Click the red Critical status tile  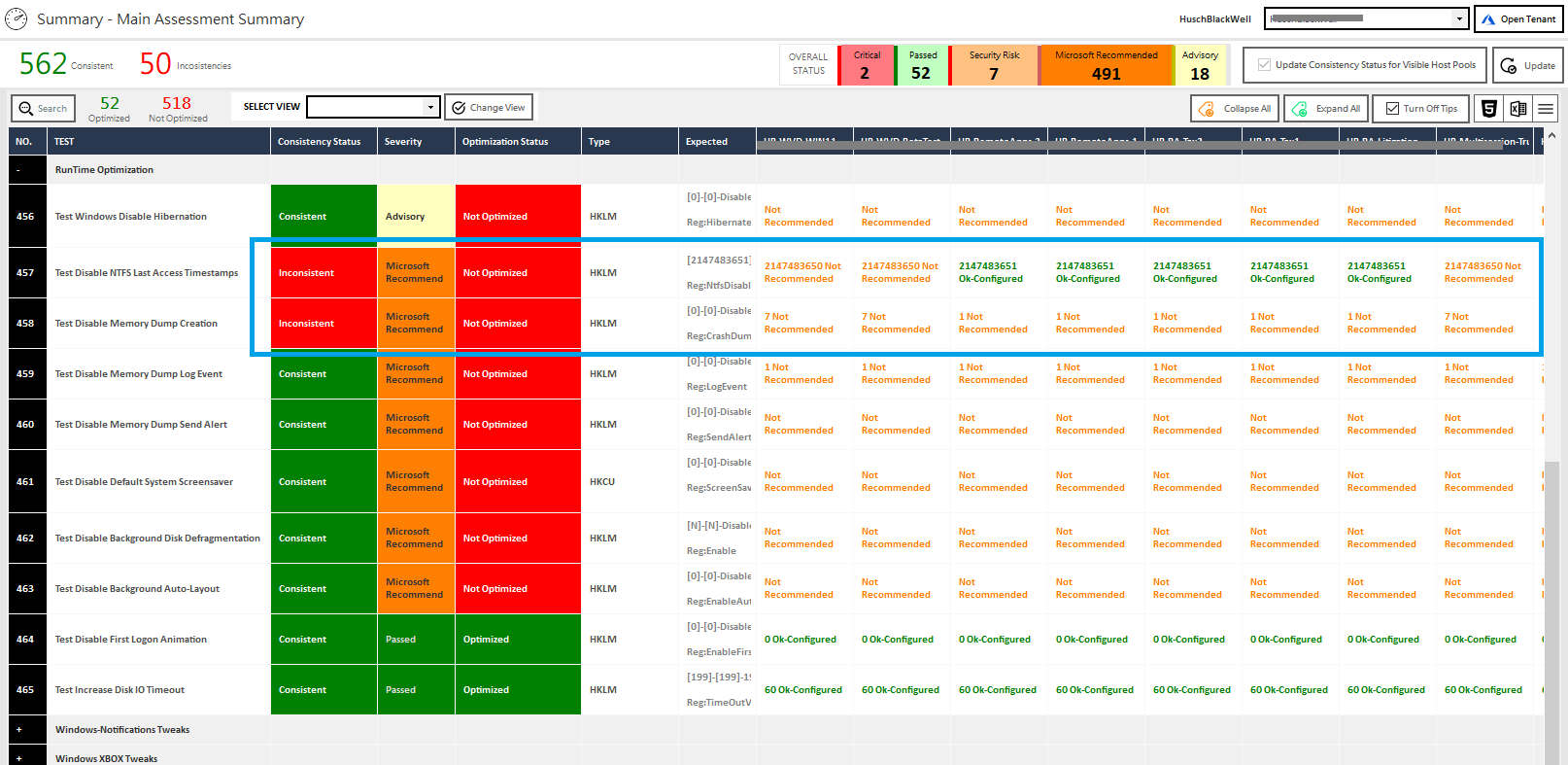tap(866, 65)
